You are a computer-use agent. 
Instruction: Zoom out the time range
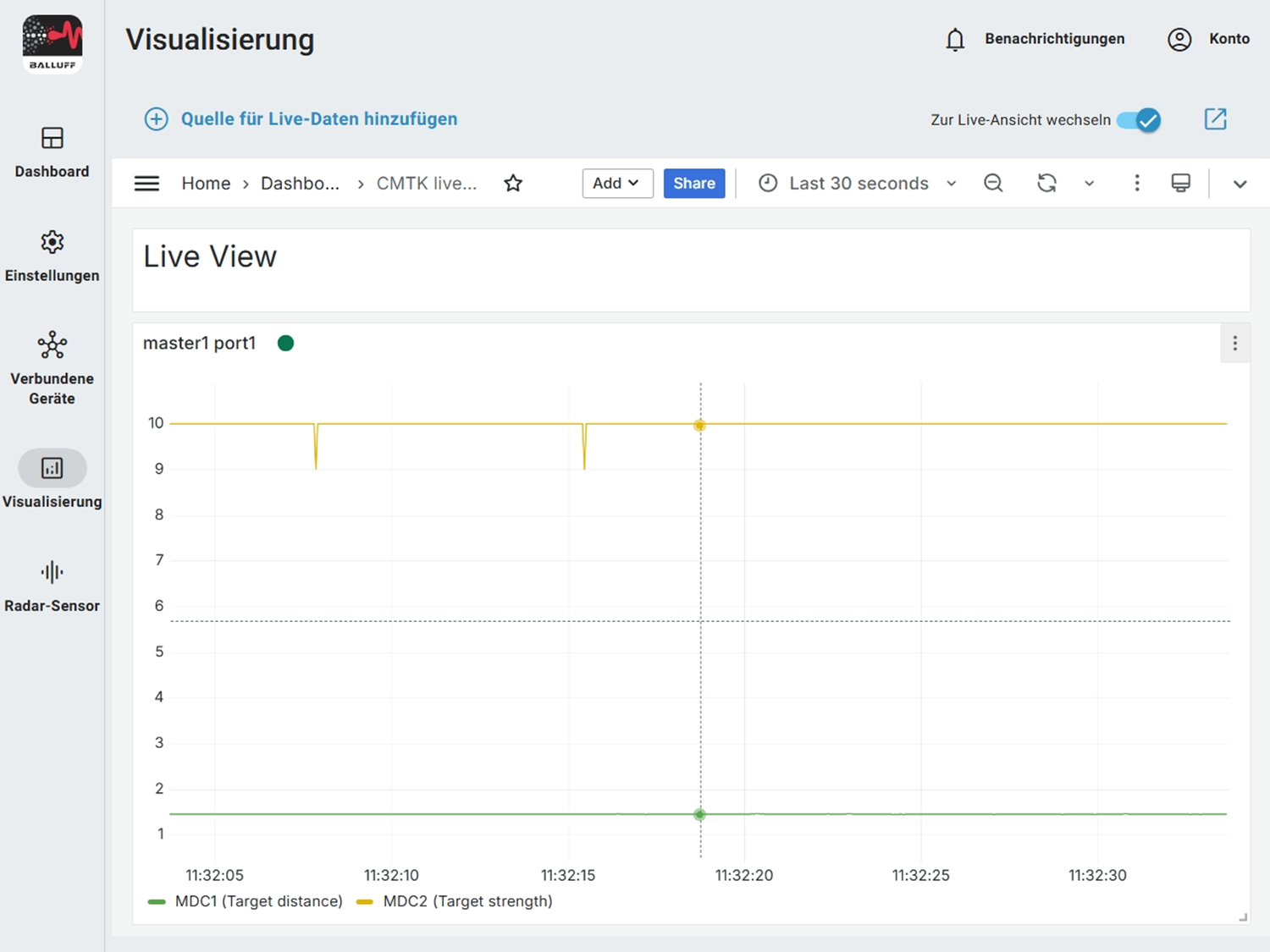[993, 184]
